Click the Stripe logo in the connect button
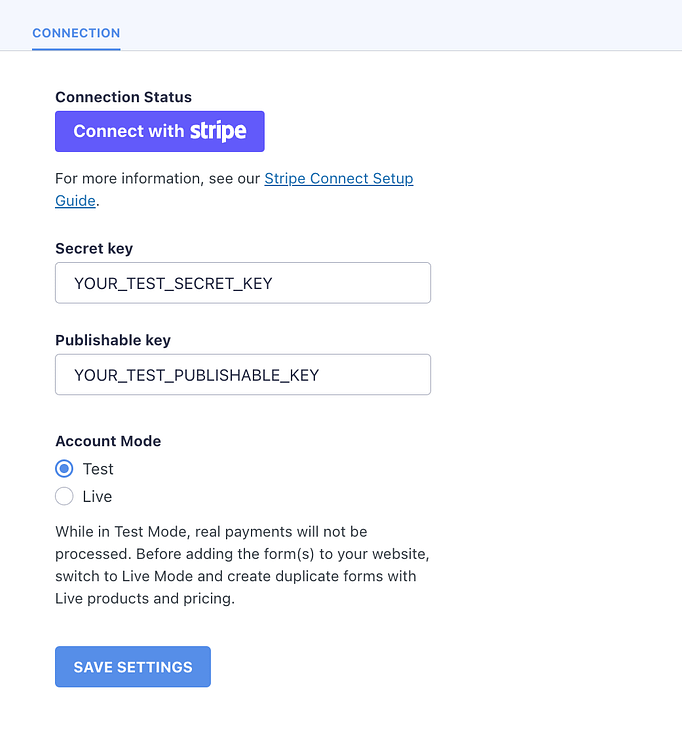Image resolution: width=682 pixels, height=749 pixels. [x=218, y=131]
